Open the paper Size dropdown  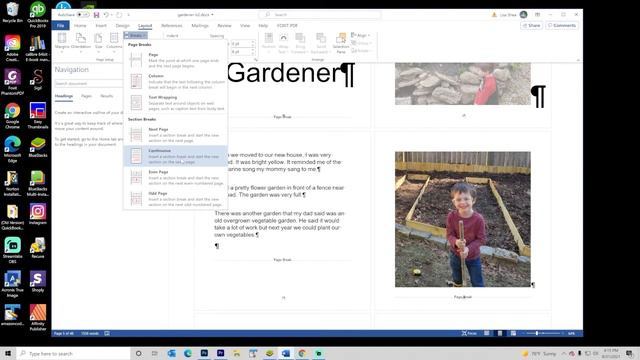(x=98, y=42)
